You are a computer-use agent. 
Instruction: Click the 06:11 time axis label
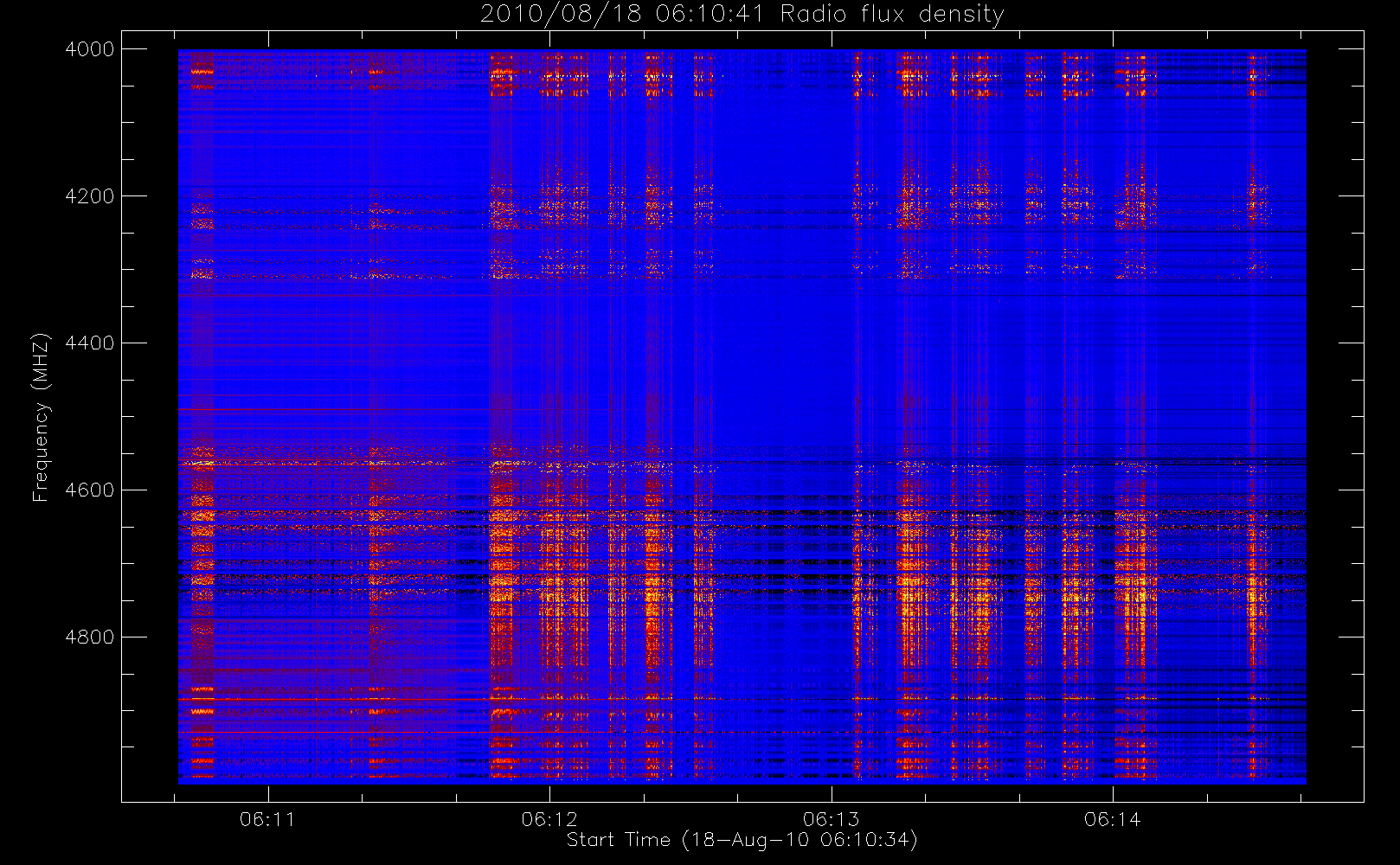(x=267, y=819)
